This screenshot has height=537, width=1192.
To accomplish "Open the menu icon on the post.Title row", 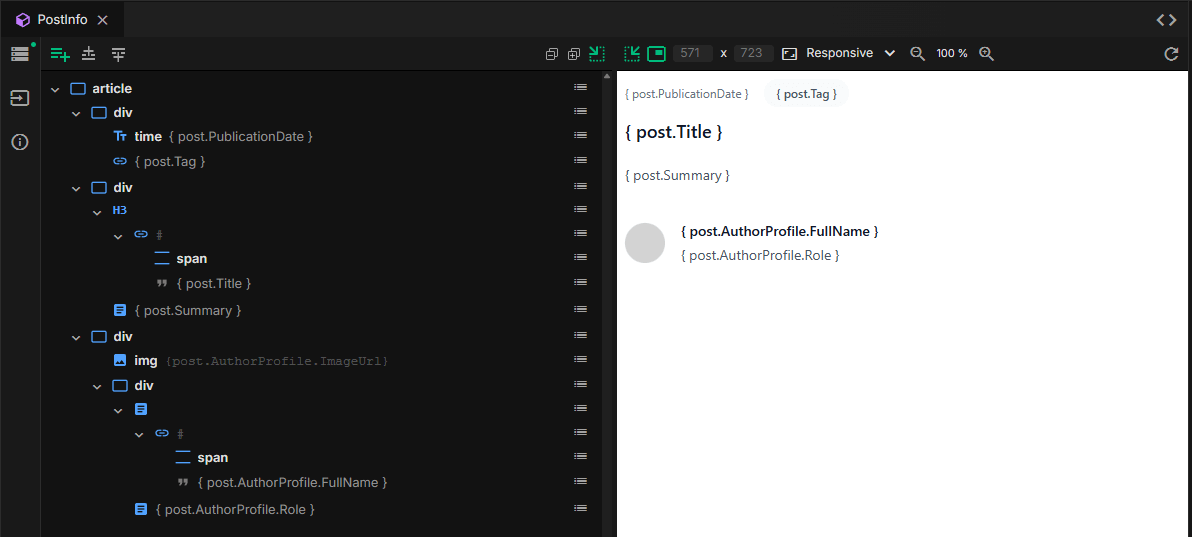I will pyautogui.click(x=581, y=282).
